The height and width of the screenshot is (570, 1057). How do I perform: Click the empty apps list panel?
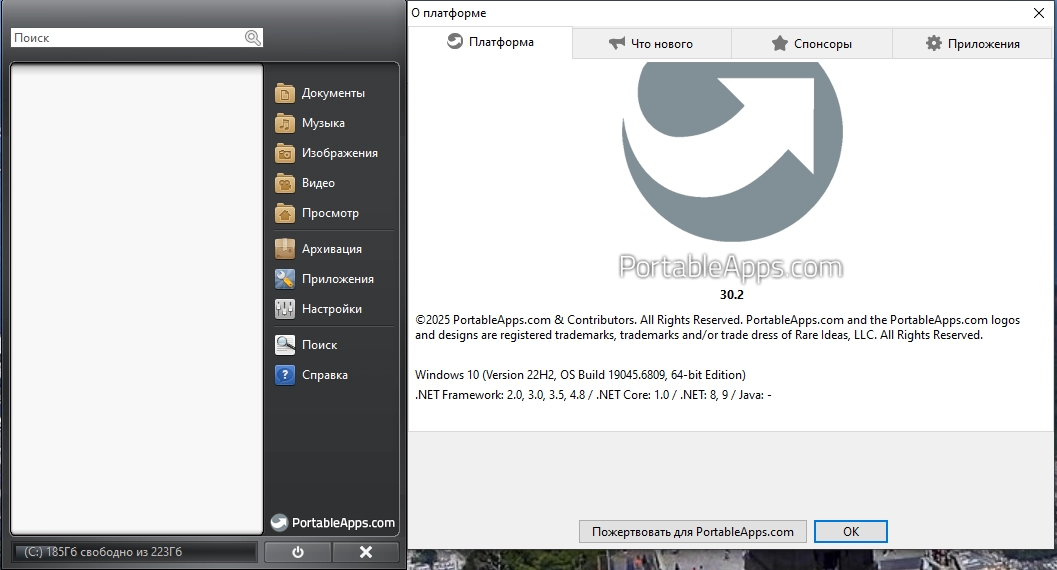pyautogui.click(x=137, y=299)
